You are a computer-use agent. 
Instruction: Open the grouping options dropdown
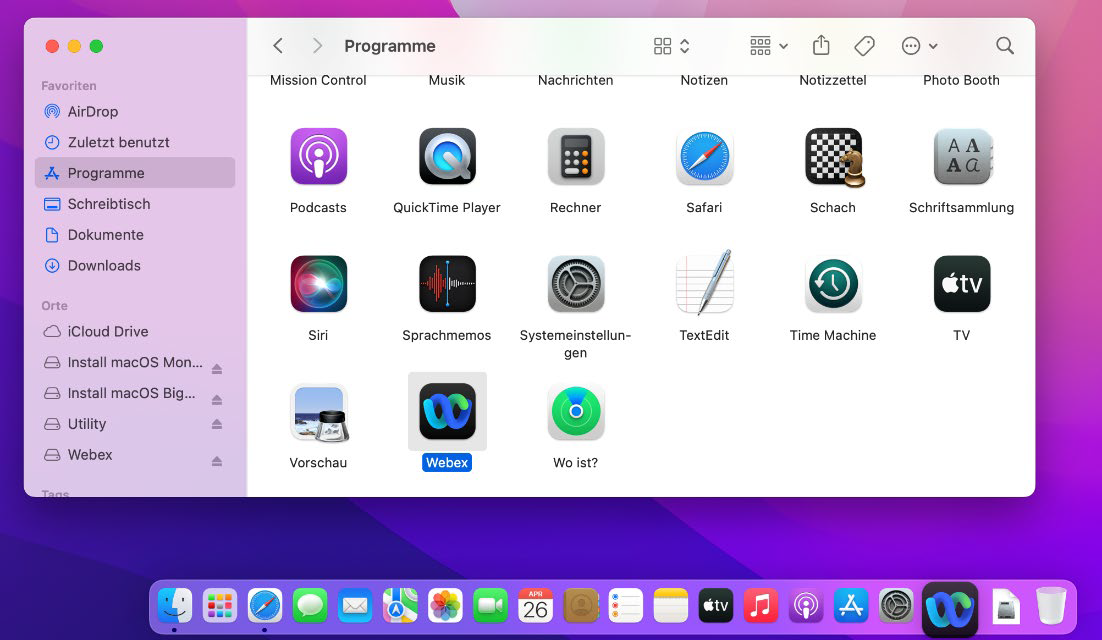point(768,46)
